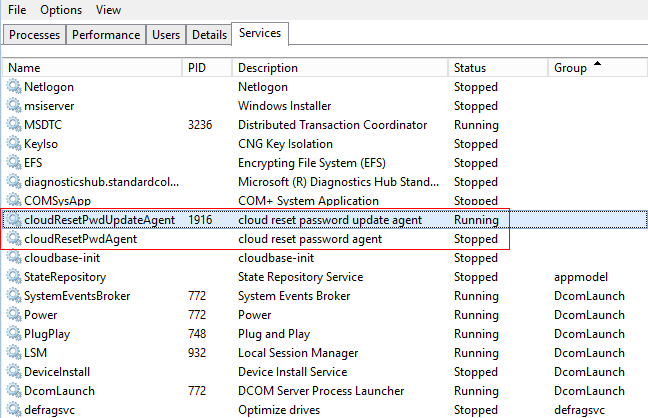648x418 pixels.
Task: Go to the Details tab
Action: [209, 35]
